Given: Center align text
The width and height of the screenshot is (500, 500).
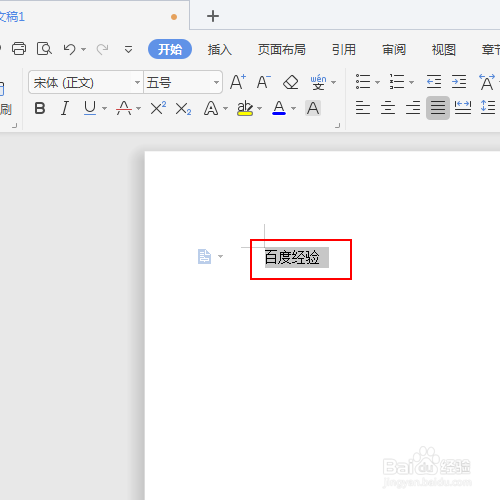Looking at the screenshot, I should click(388, 108).
